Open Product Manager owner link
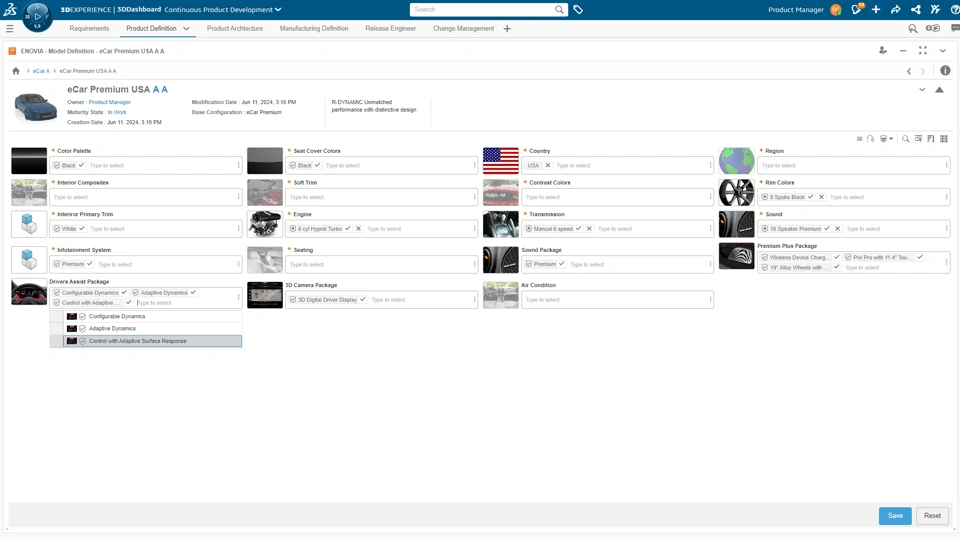The width and height of the screenshot is (960, 539). 110,102
